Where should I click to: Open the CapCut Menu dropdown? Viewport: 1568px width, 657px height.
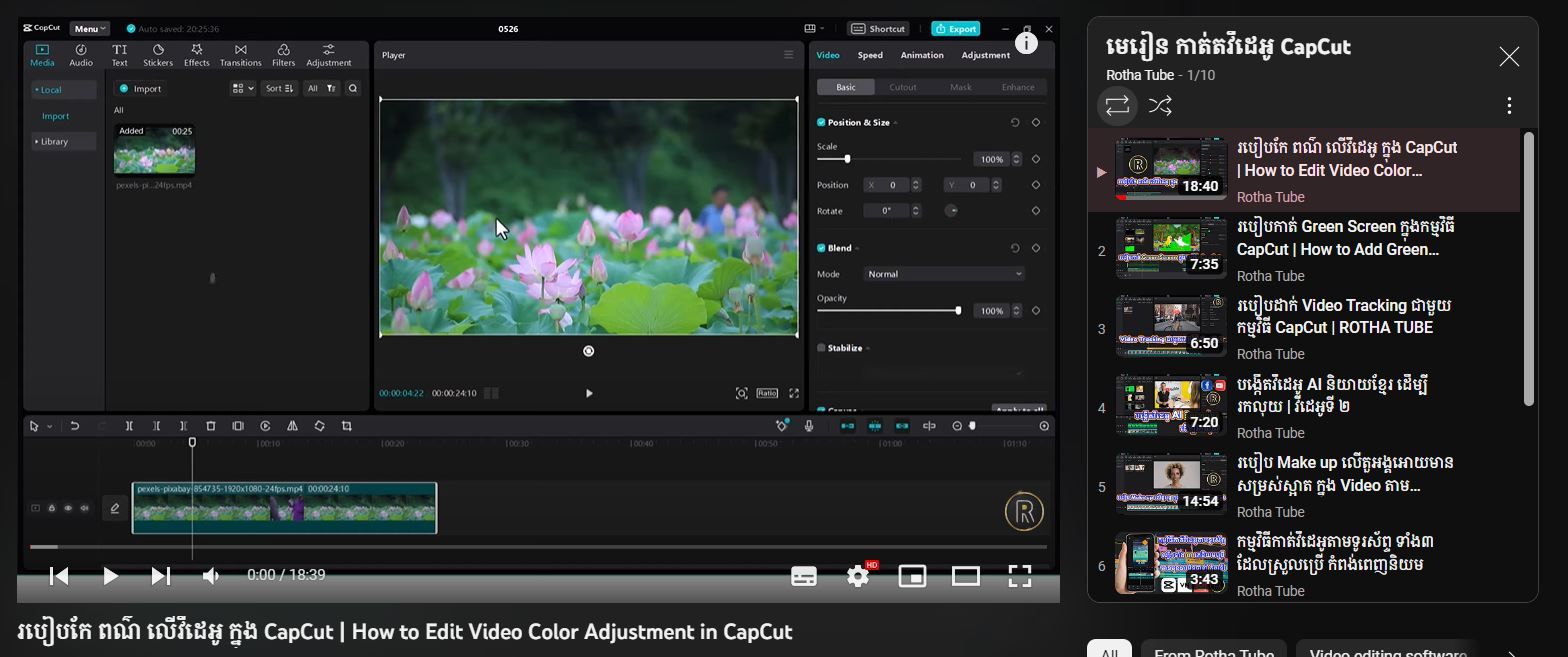[x=90, y=29]
